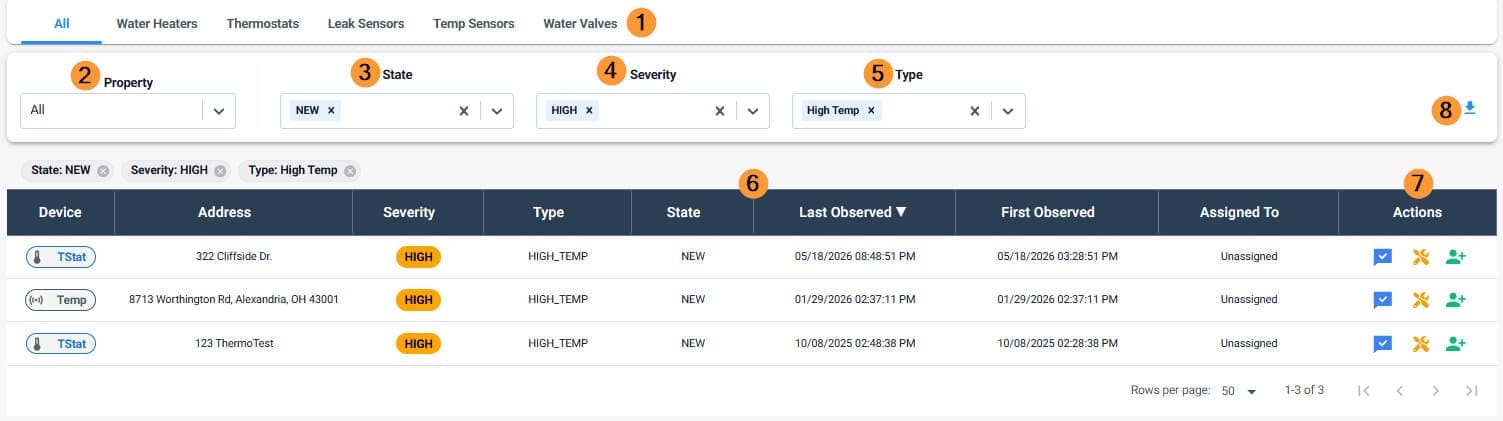Click comment icon for 123 ThermoTest alert
This screenshot has width=1503, height=421.
(x=1383, y=344)
